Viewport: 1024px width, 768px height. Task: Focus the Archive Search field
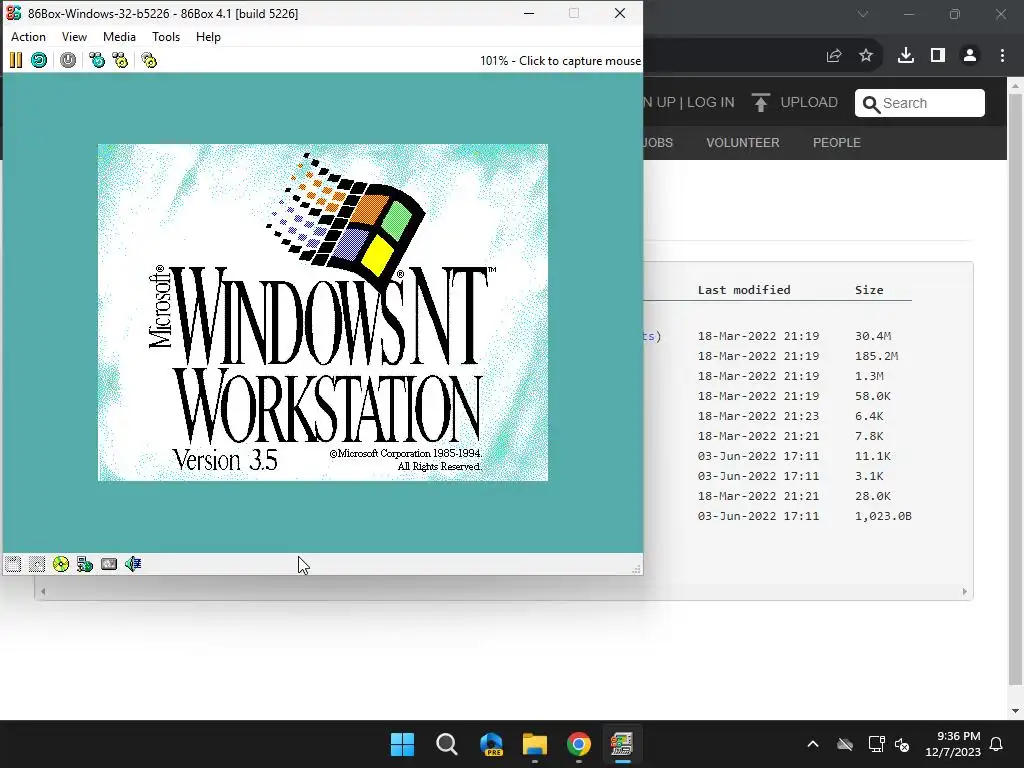(920, 103)
